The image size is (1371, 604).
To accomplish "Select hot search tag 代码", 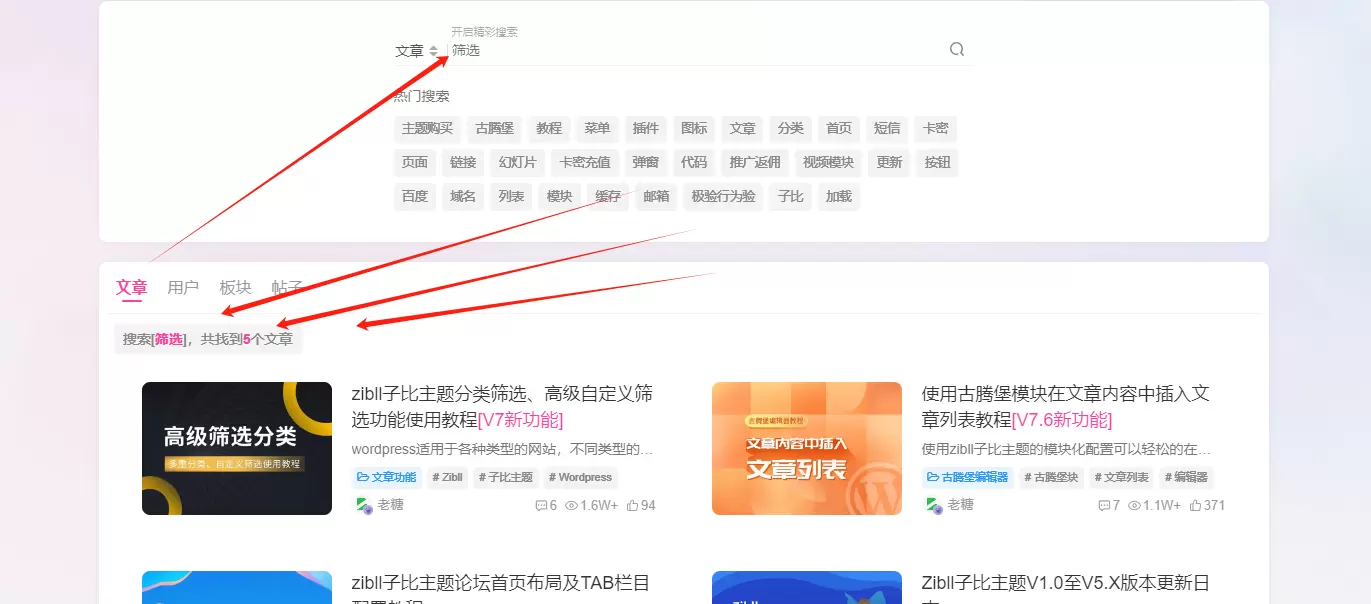I will pyautogui.click(x=694, y=163).
